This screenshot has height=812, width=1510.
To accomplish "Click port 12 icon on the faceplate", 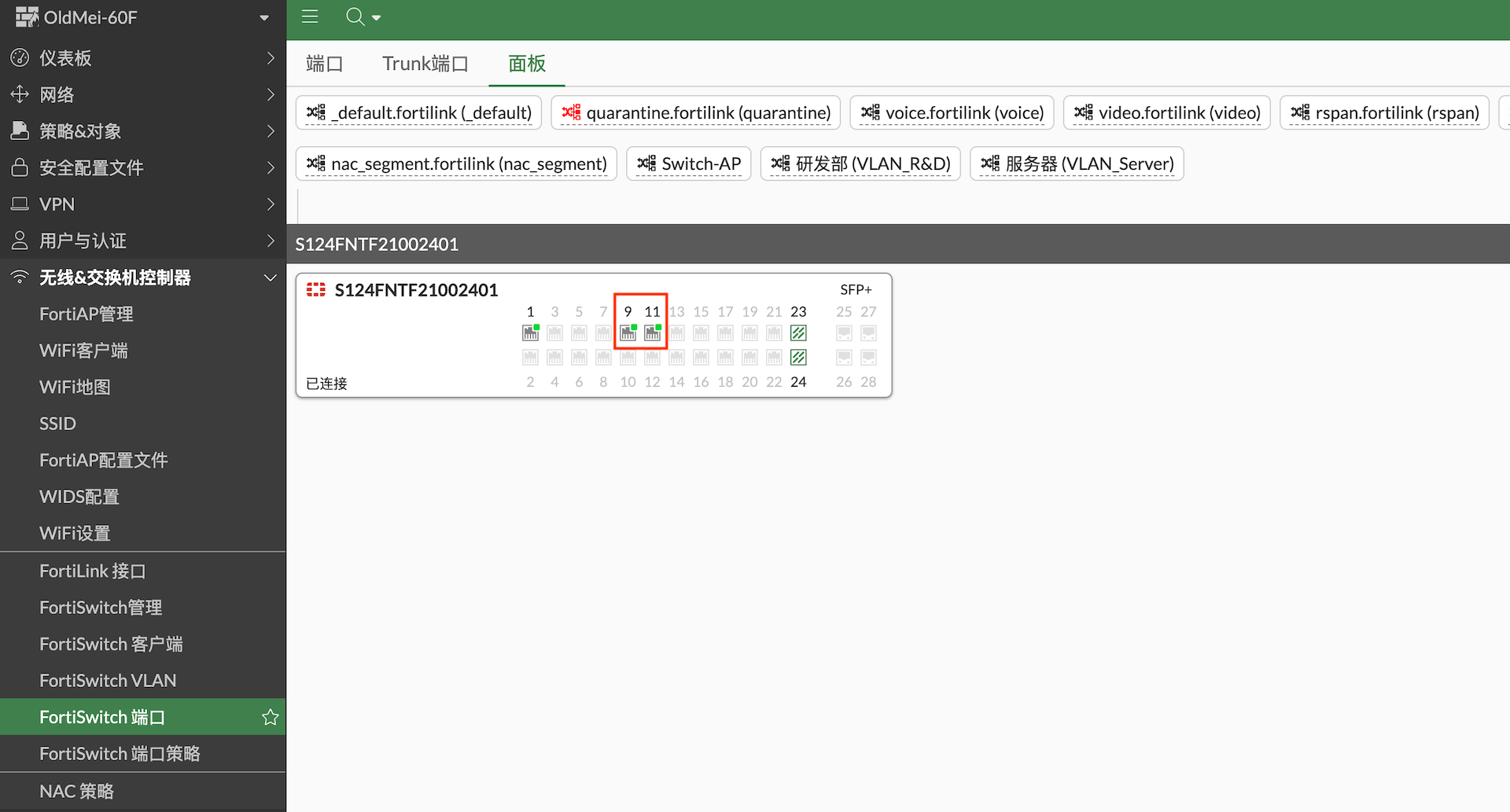I will click(653, 358).
